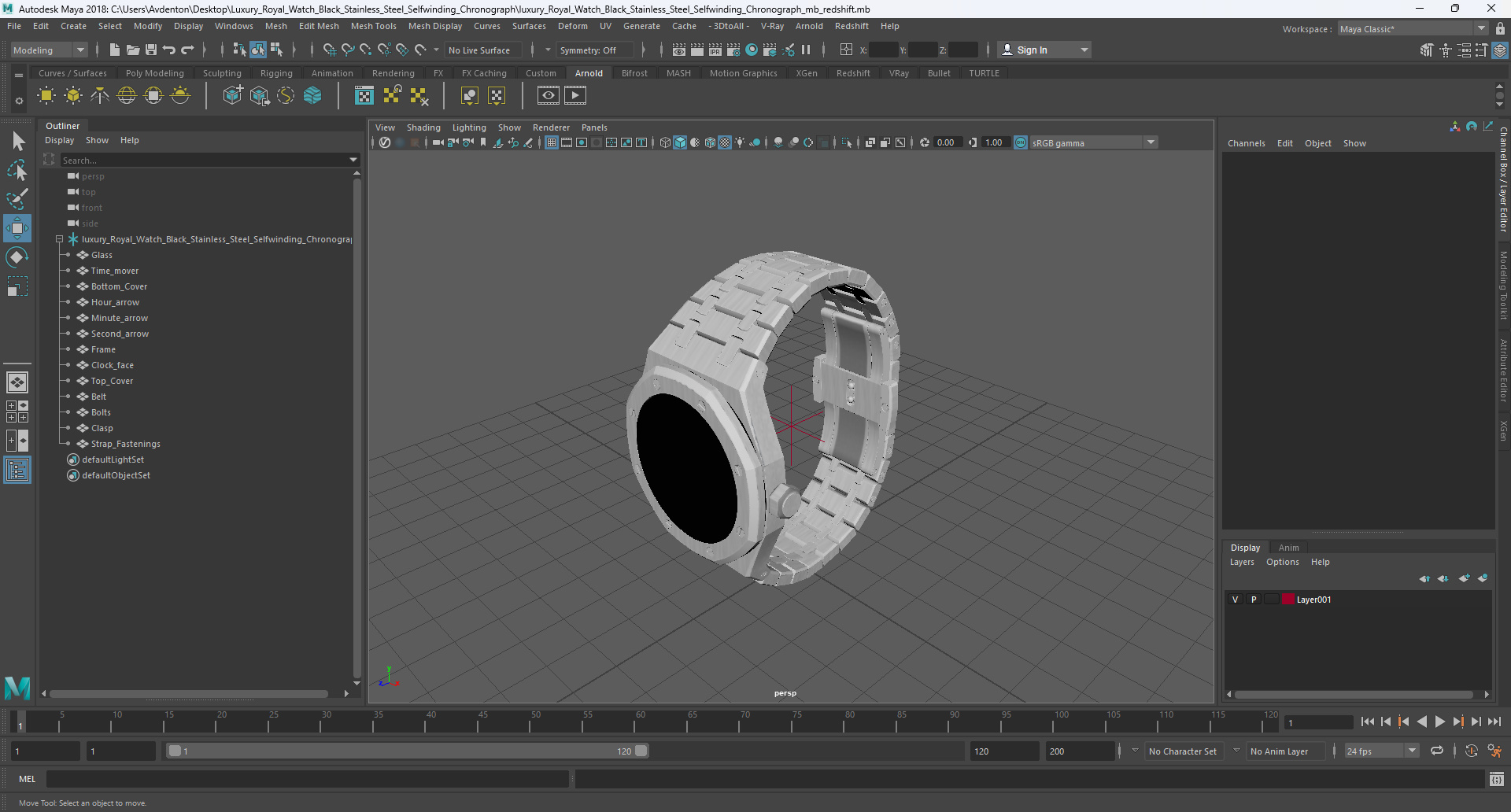Click go to end of playback range
The width and height of the screenshot is (1511, 812).
[x=1494, y=722]
